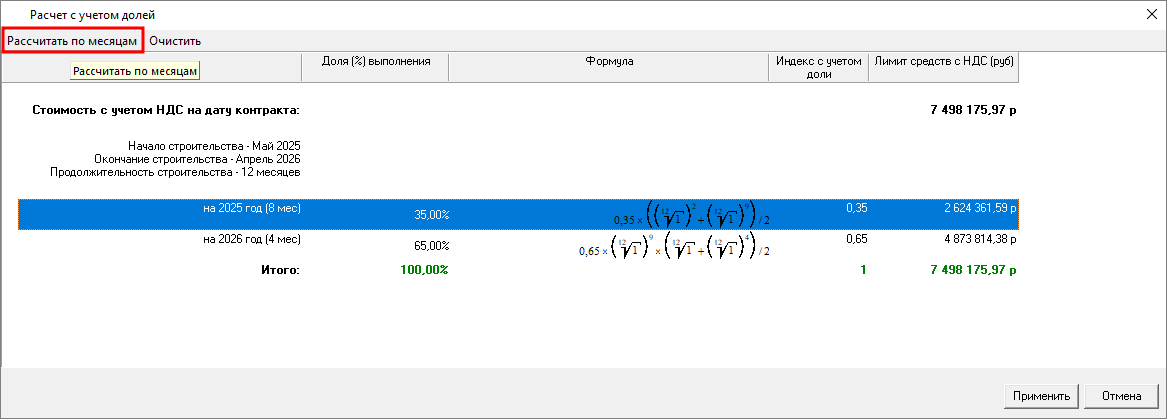Click the 0,35 index value
Image resolution: width=1167 pixels, height=419 pixels.
point(856,209)
